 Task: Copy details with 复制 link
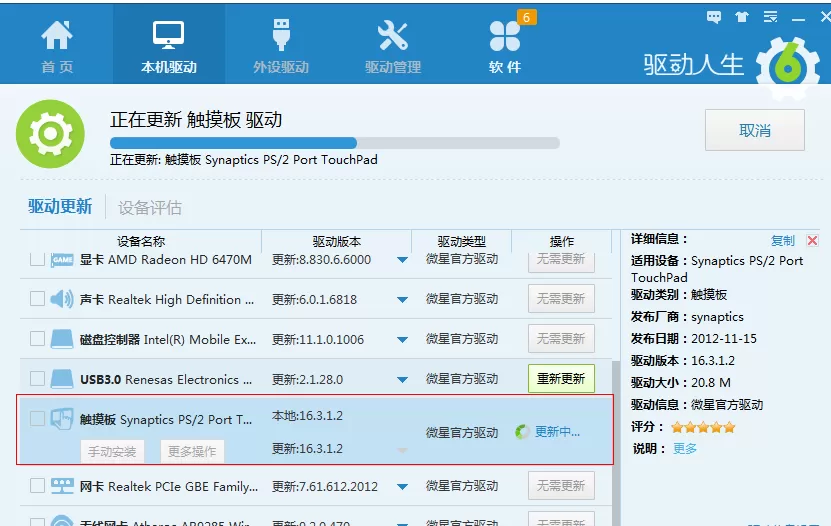[x=783, y=240]
